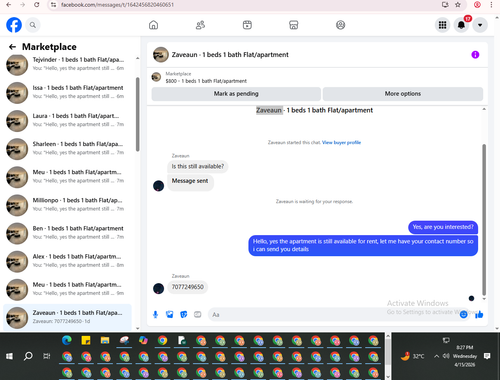Click the Marketplace listing thumbnail at $800
The width and height of the screenshot is (500, 380).
coord(156,77)
